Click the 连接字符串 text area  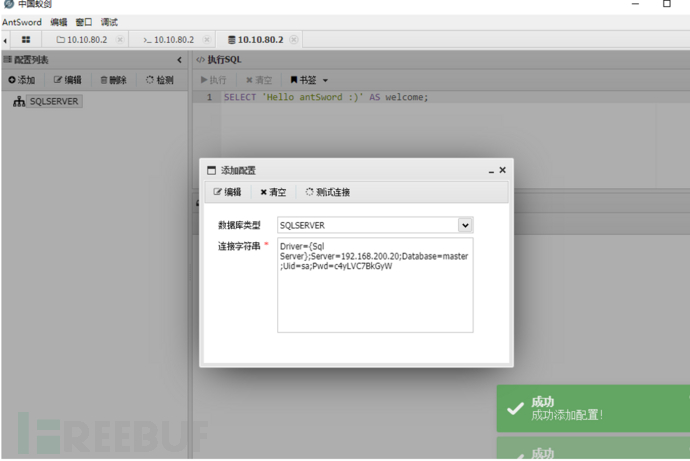coord(375,285)
